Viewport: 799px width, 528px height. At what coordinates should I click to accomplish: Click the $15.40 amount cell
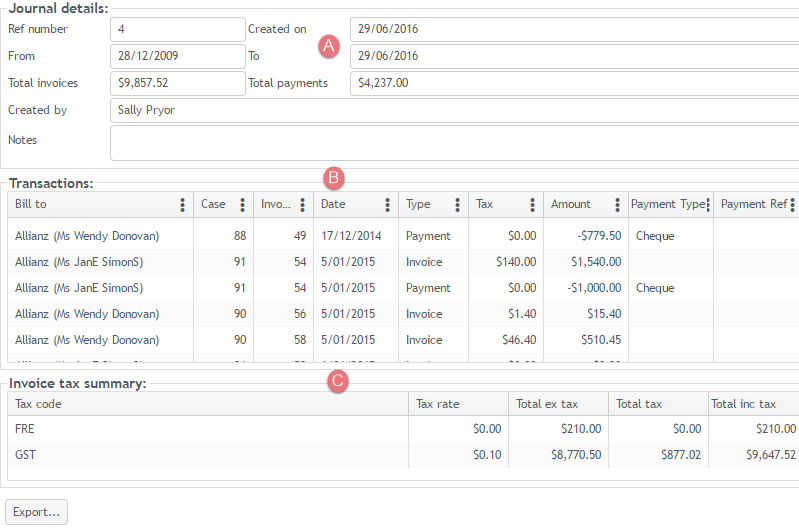pyautogui.click(x=604, y=314)
